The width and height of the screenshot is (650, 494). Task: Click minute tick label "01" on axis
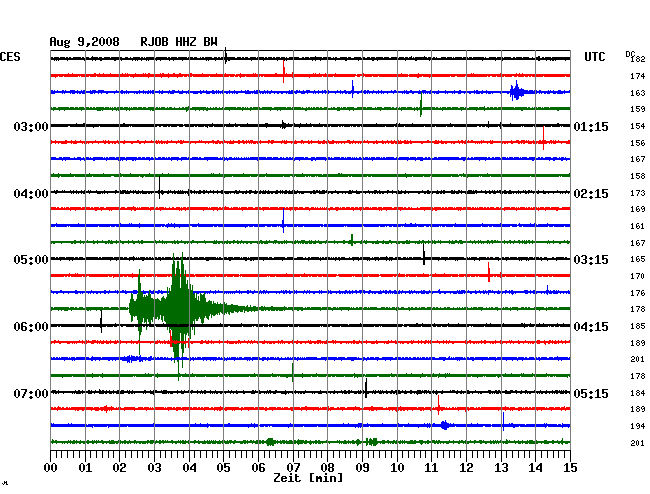pos(85,467)
